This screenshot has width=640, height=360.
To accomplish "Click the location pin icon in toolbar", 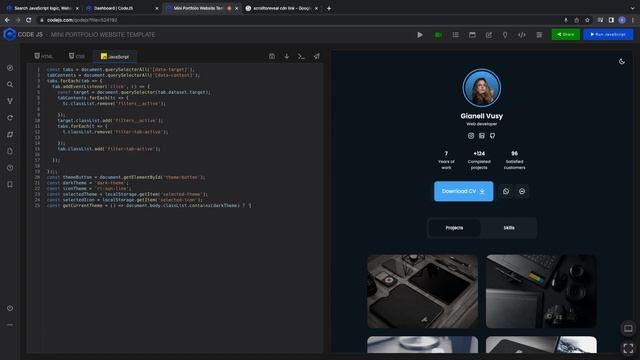I will click(505, 35).
